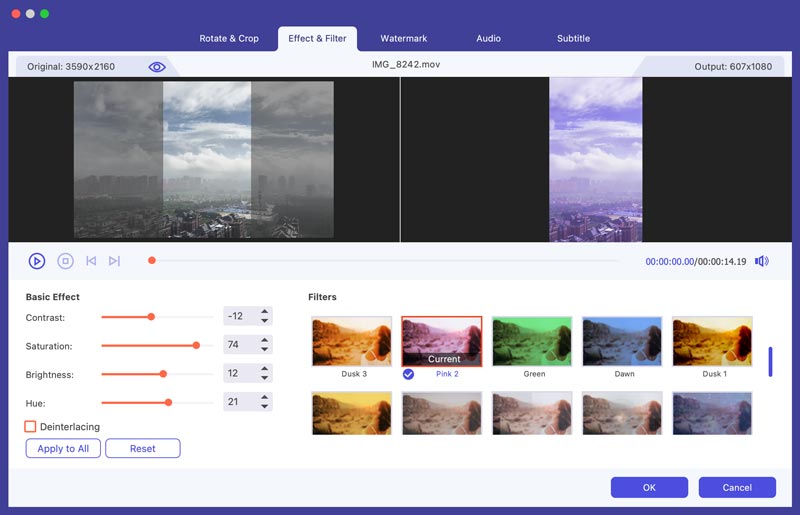This screenshot has height=515, width=800.
Task: Mute audio with the speaker icon
Action: click(x=762, y=261)
